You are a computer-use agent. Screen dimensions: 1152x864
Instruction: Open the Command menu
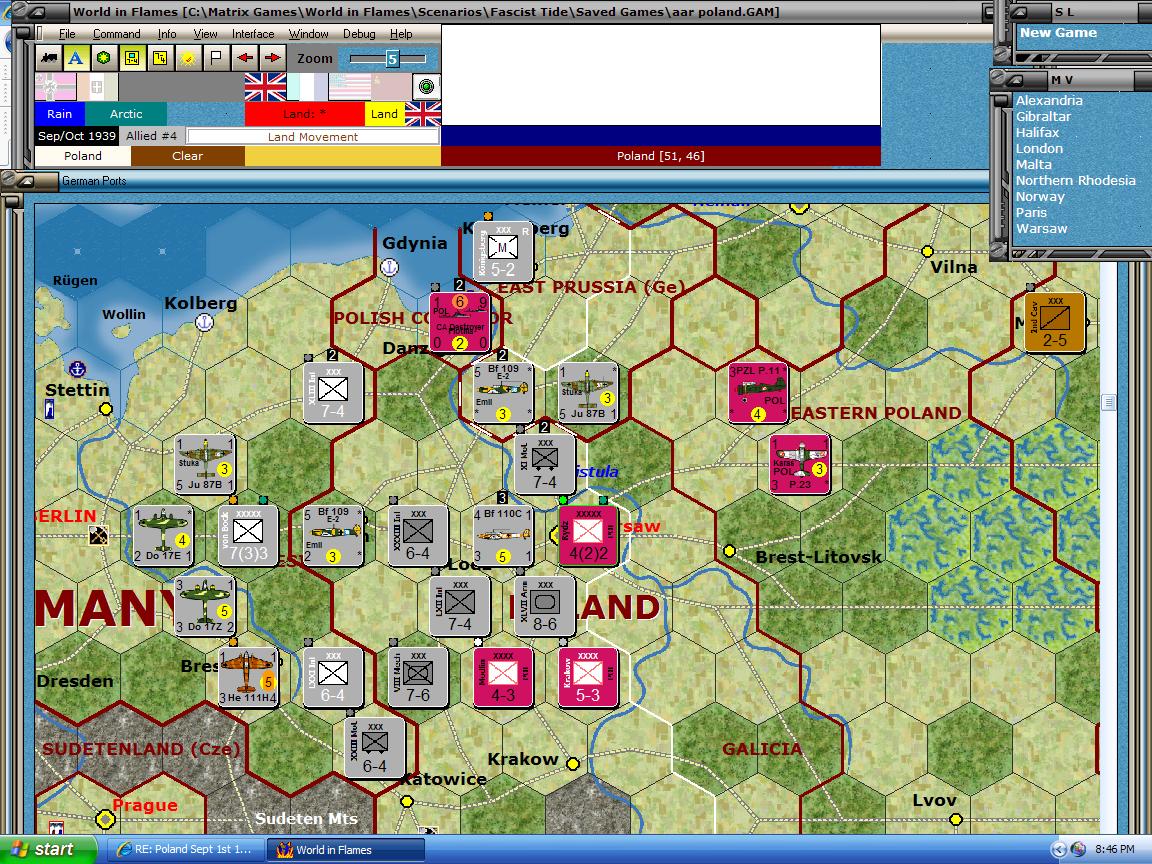(x=116, y=34)
